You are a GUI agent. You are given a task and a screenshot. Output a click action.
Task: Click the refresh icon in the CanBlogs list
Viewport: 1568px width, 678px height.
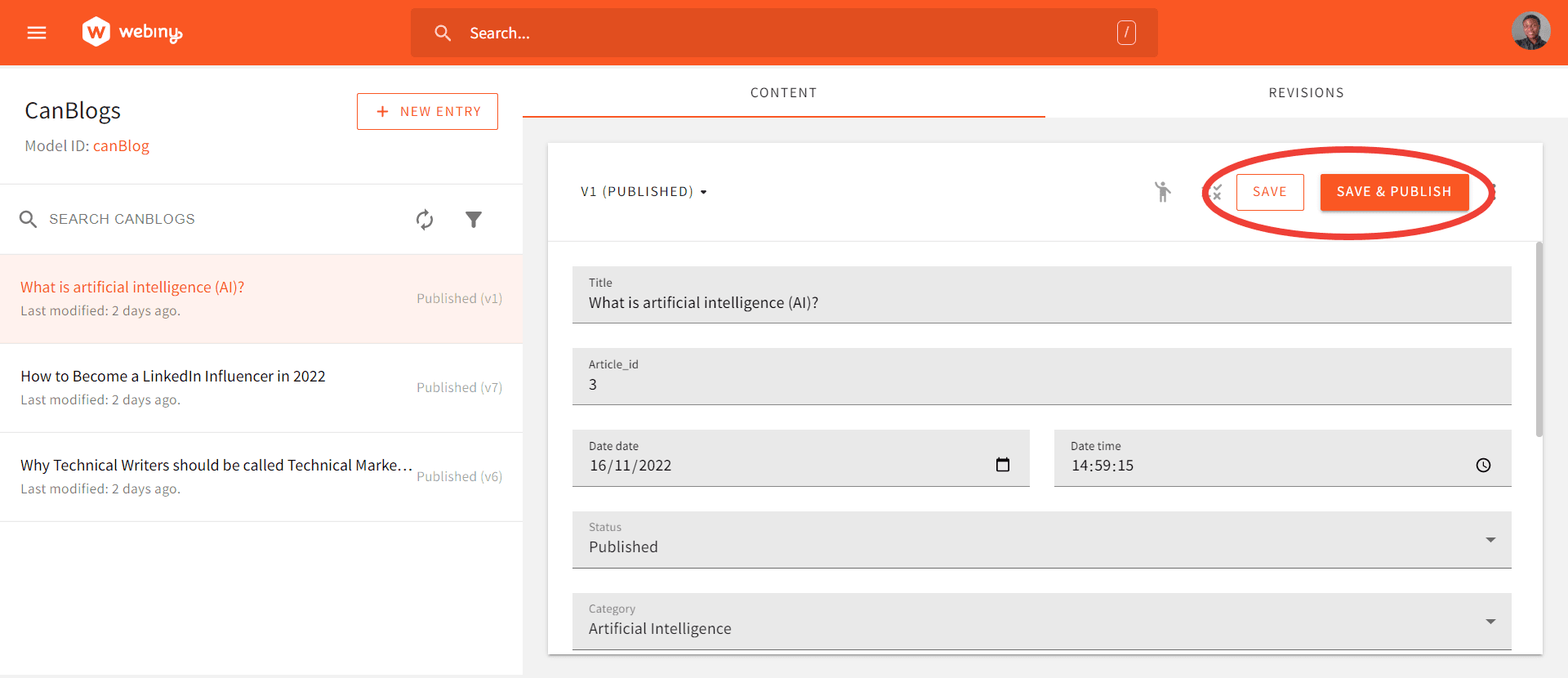(x=425, y=219)
